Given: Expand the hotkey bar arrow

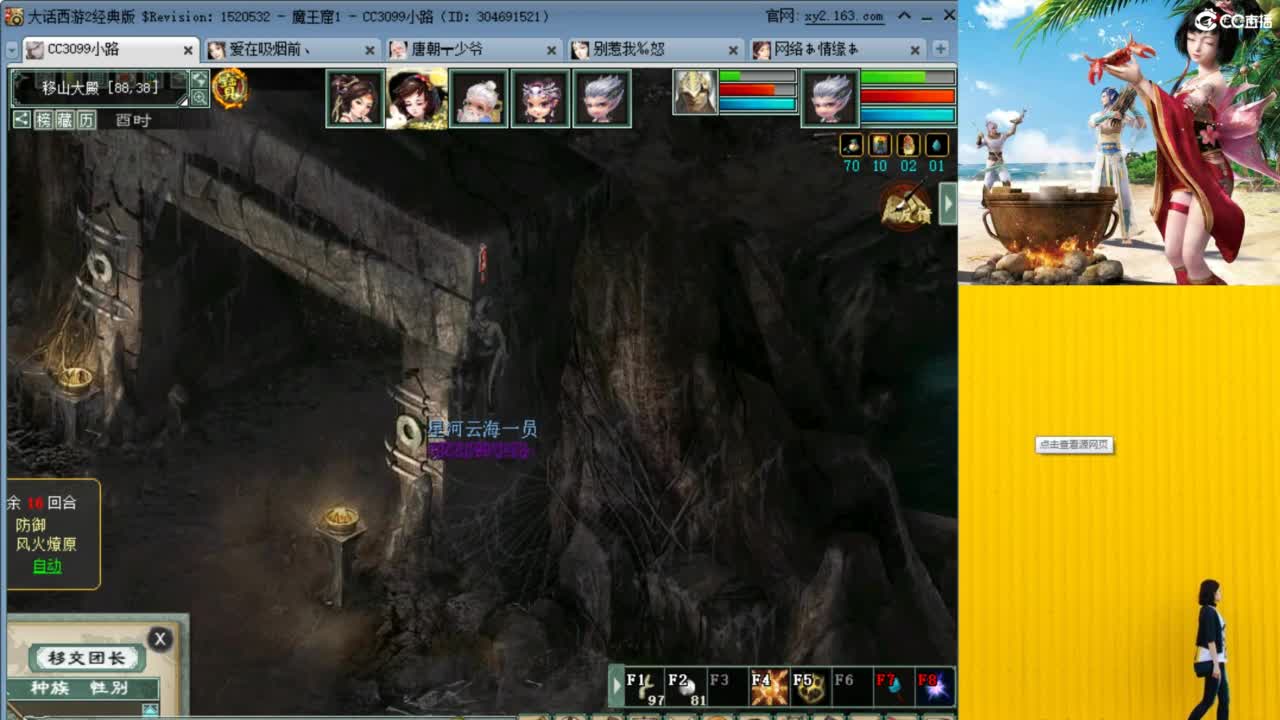Looking at the screenshot, I should pyautogui.click(x=616, y=687).
